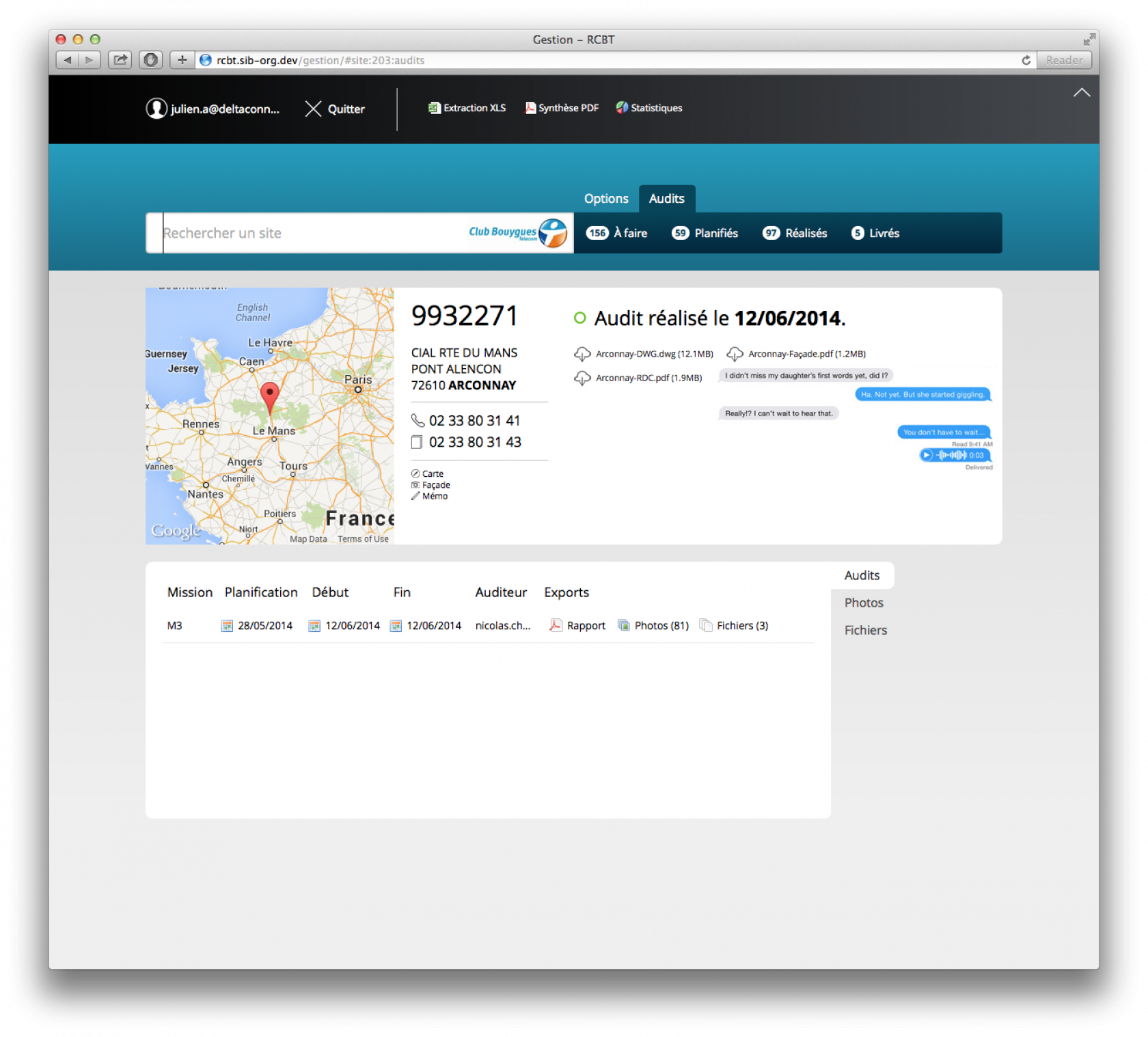Select the Fichiers side tab

(866, 630)
